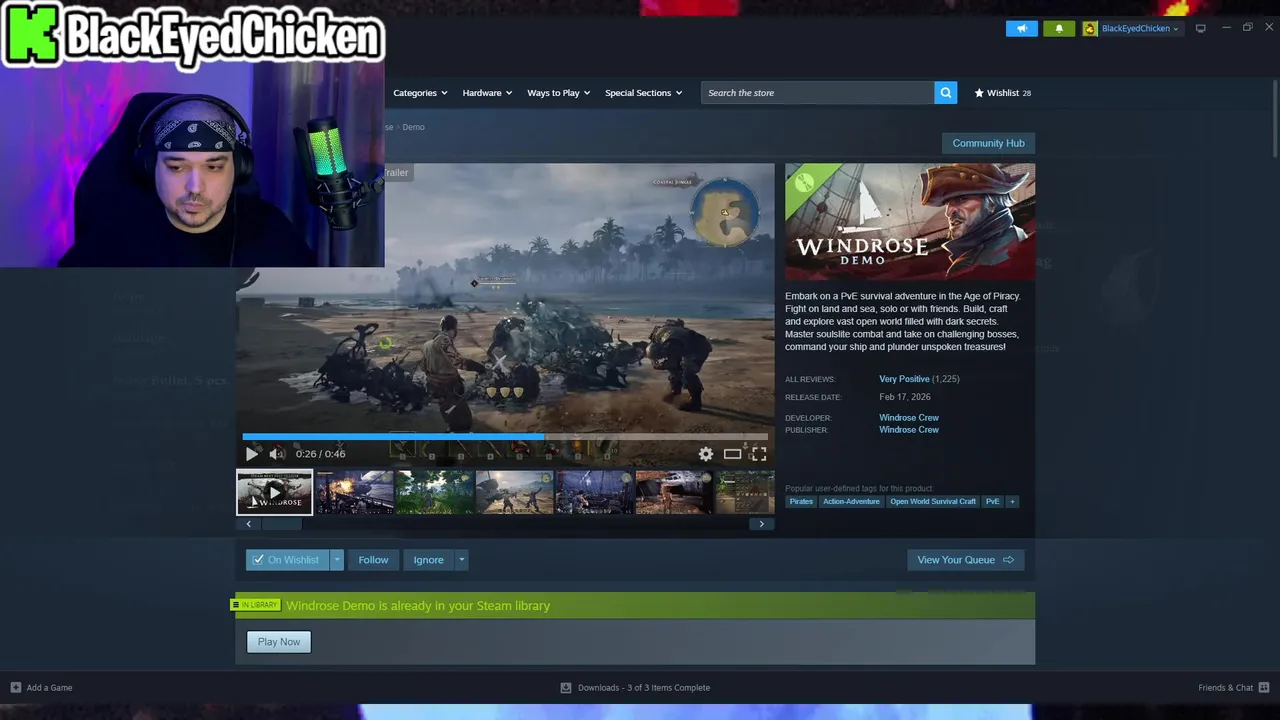Image resolution: width=1280 pixels, height=720 pixels.
Task: Click the Action-Adventure tag
Action: (x=851, y=502)
